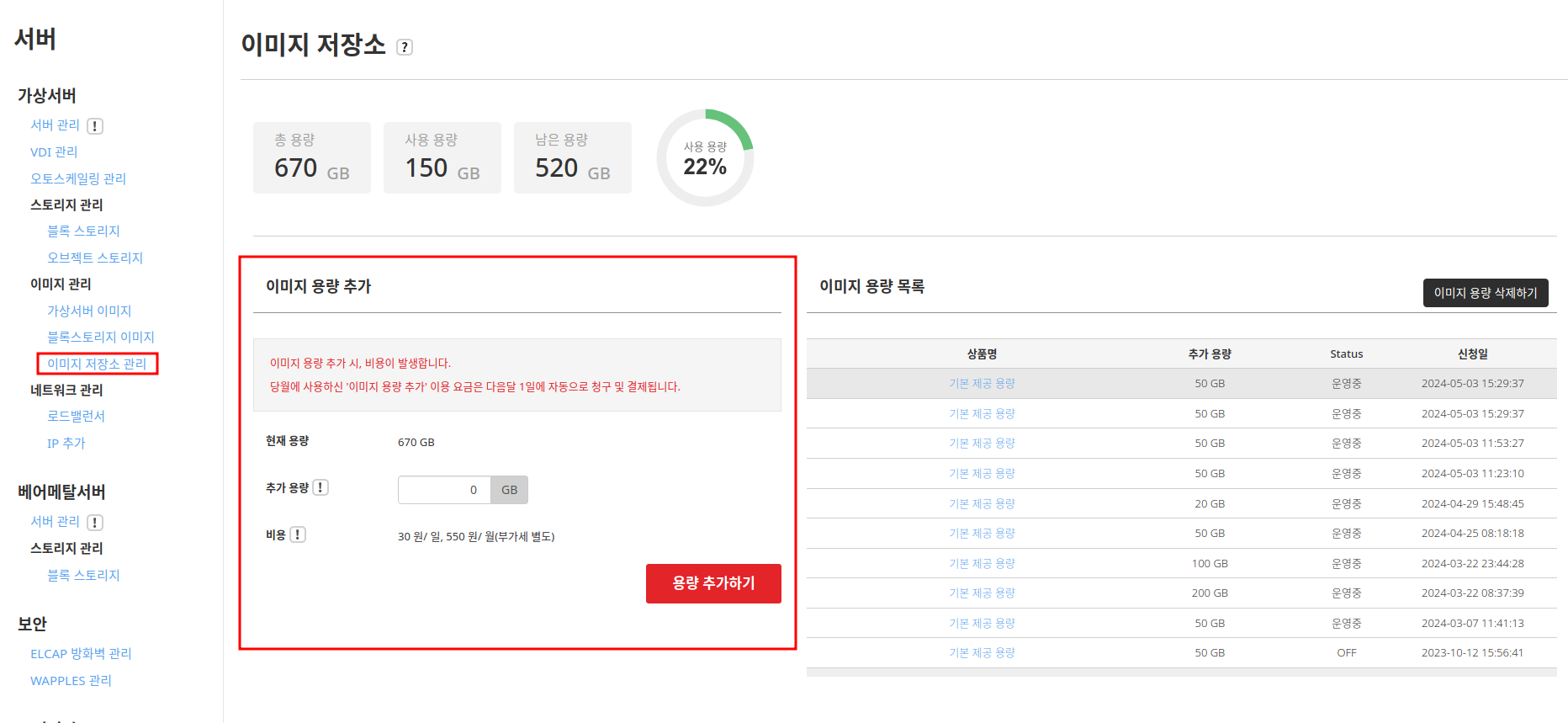
Task: Open WAPPLES 관리 menu item
Action: click(x=71, y=680)
